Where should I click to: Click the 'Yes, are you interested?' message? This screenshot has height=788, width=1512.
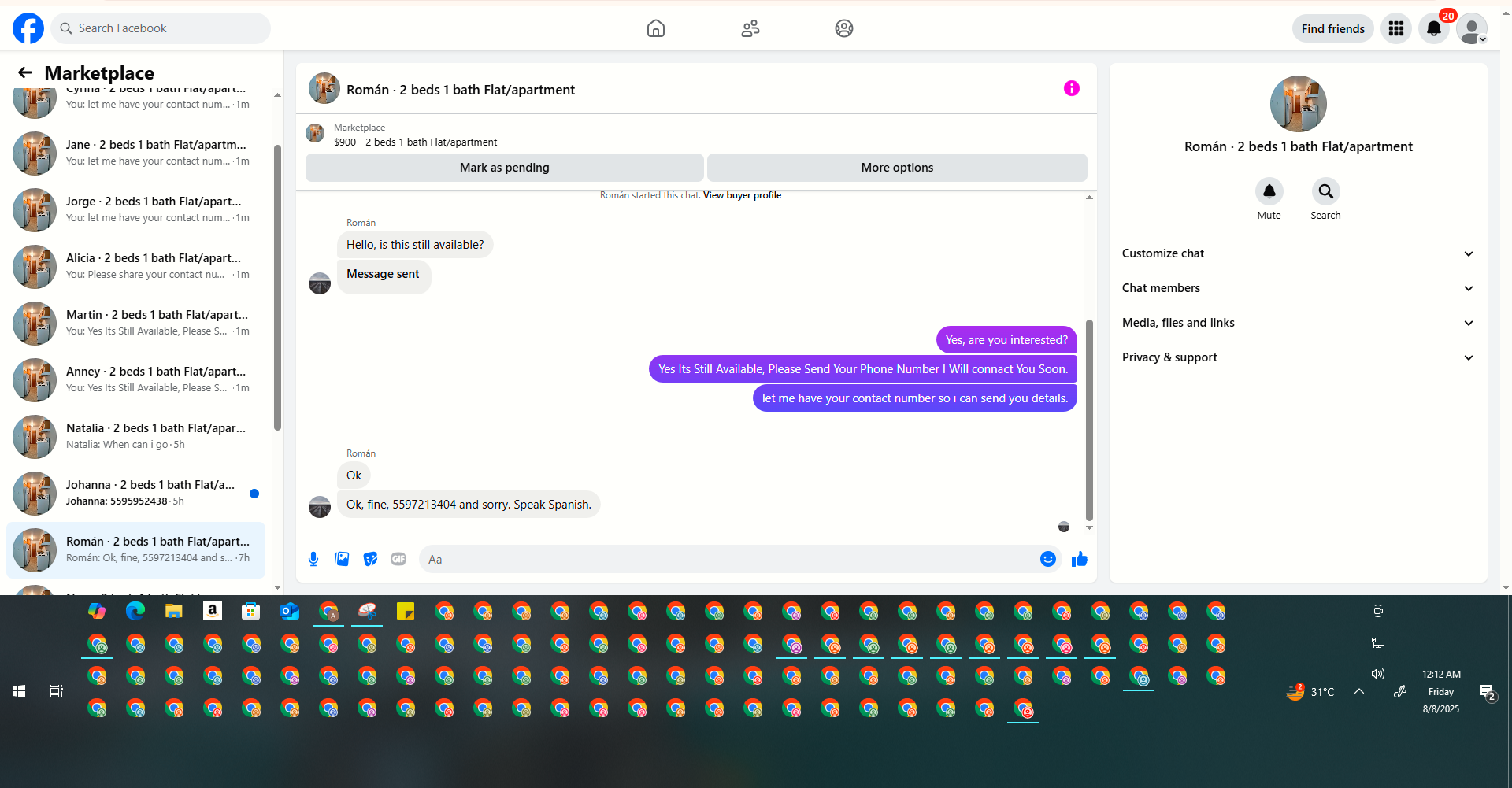[x=1006, y=340]
